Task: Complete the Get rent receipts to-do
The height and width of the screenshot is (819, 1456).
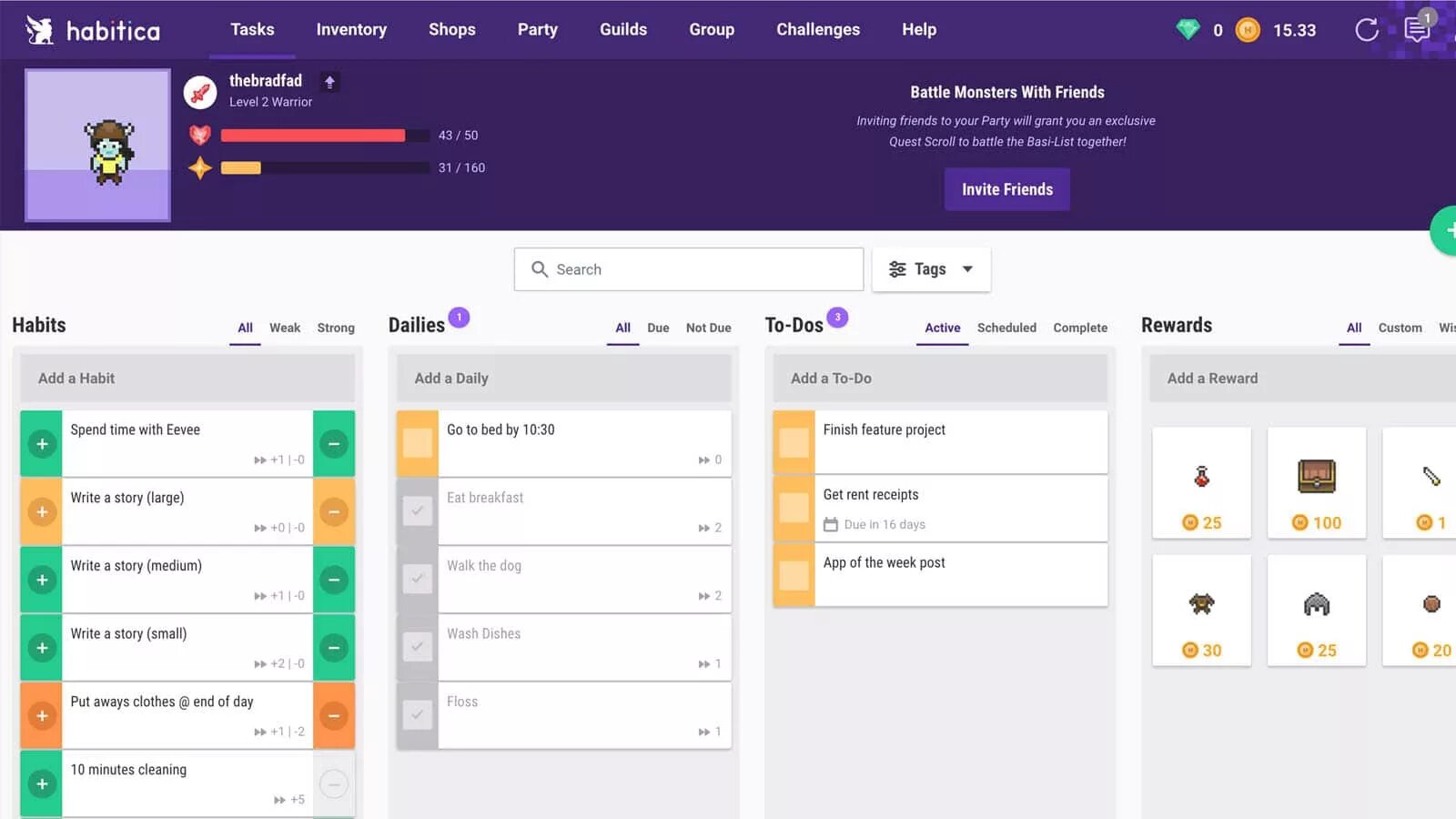Action: 794,508
